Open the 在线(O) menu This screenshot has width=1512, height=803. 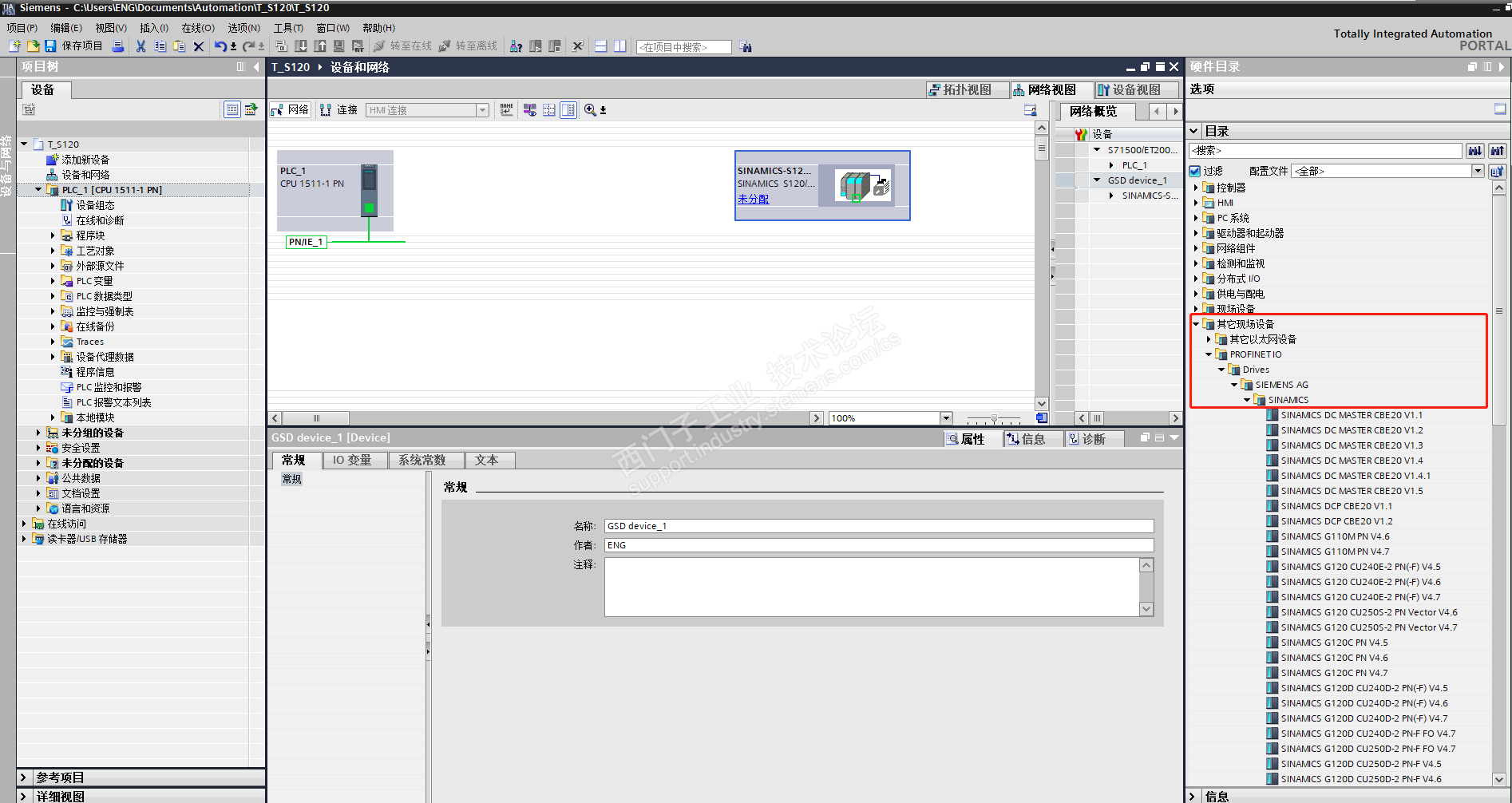point(198,28)
